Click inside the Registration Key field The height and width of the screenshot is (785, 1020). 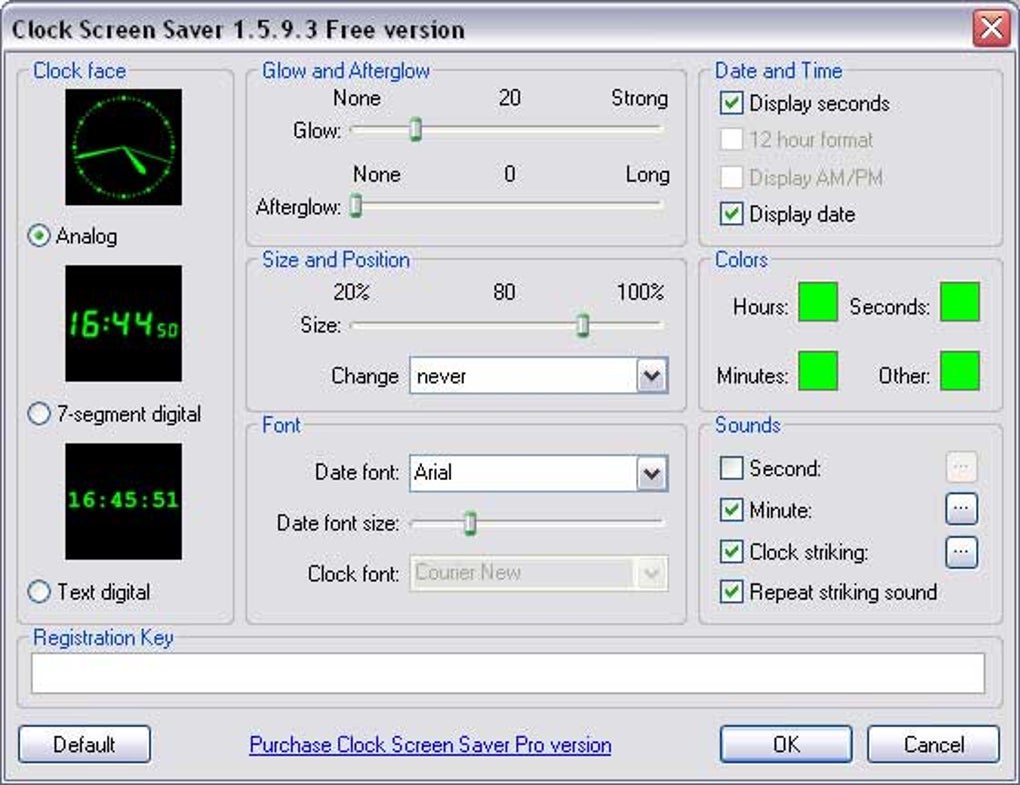[510, 673]
